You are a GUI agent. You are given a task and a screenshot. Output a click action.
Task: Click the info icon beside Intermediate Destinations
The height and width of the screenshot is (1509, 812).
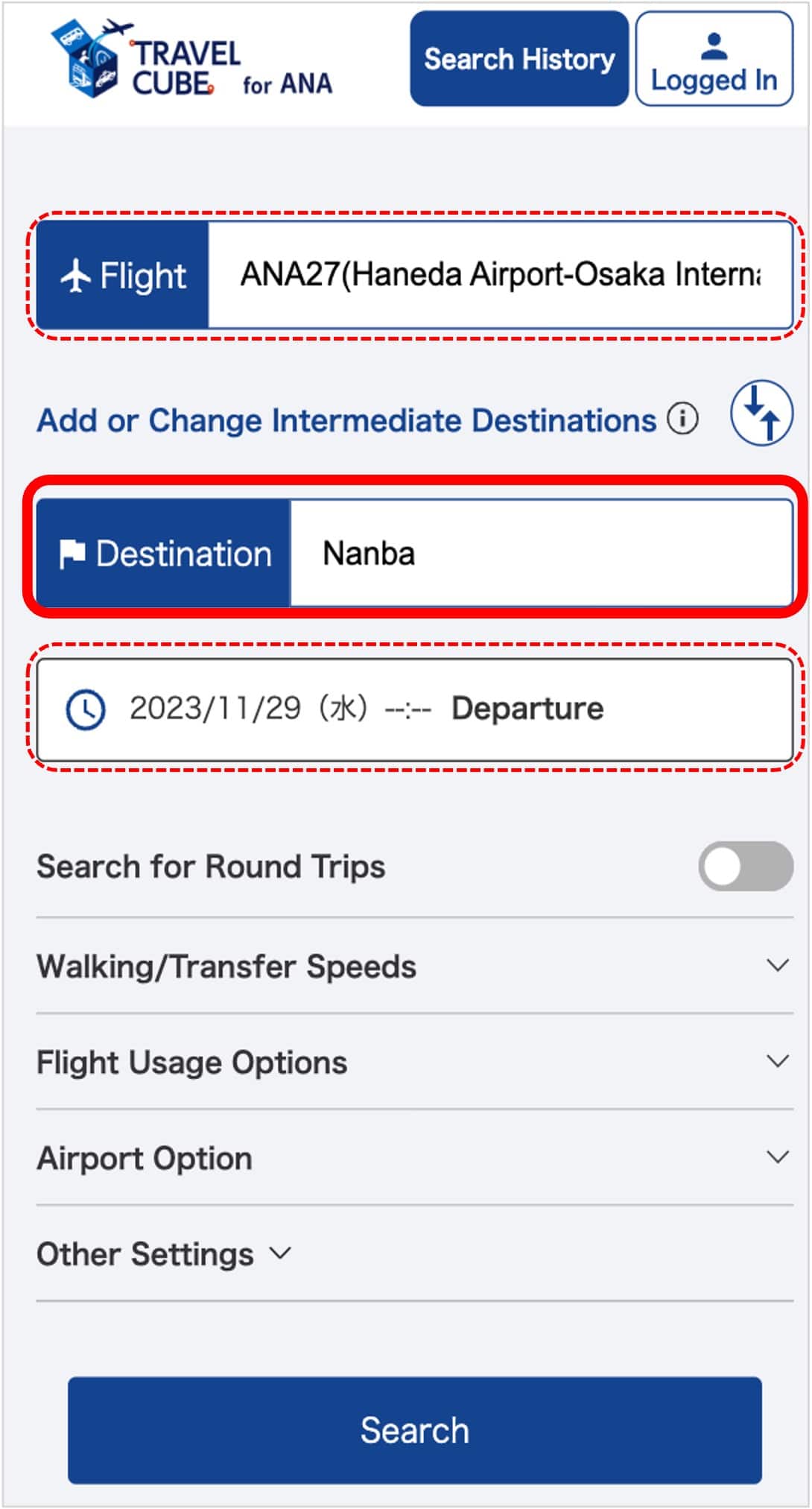(x=682, y=419)
